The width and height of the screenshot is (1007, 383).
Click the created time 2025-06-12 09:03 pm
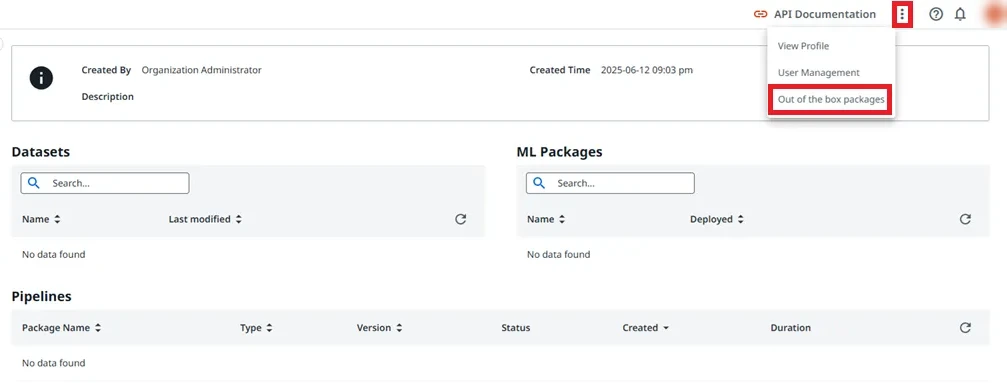pos(647,70)
